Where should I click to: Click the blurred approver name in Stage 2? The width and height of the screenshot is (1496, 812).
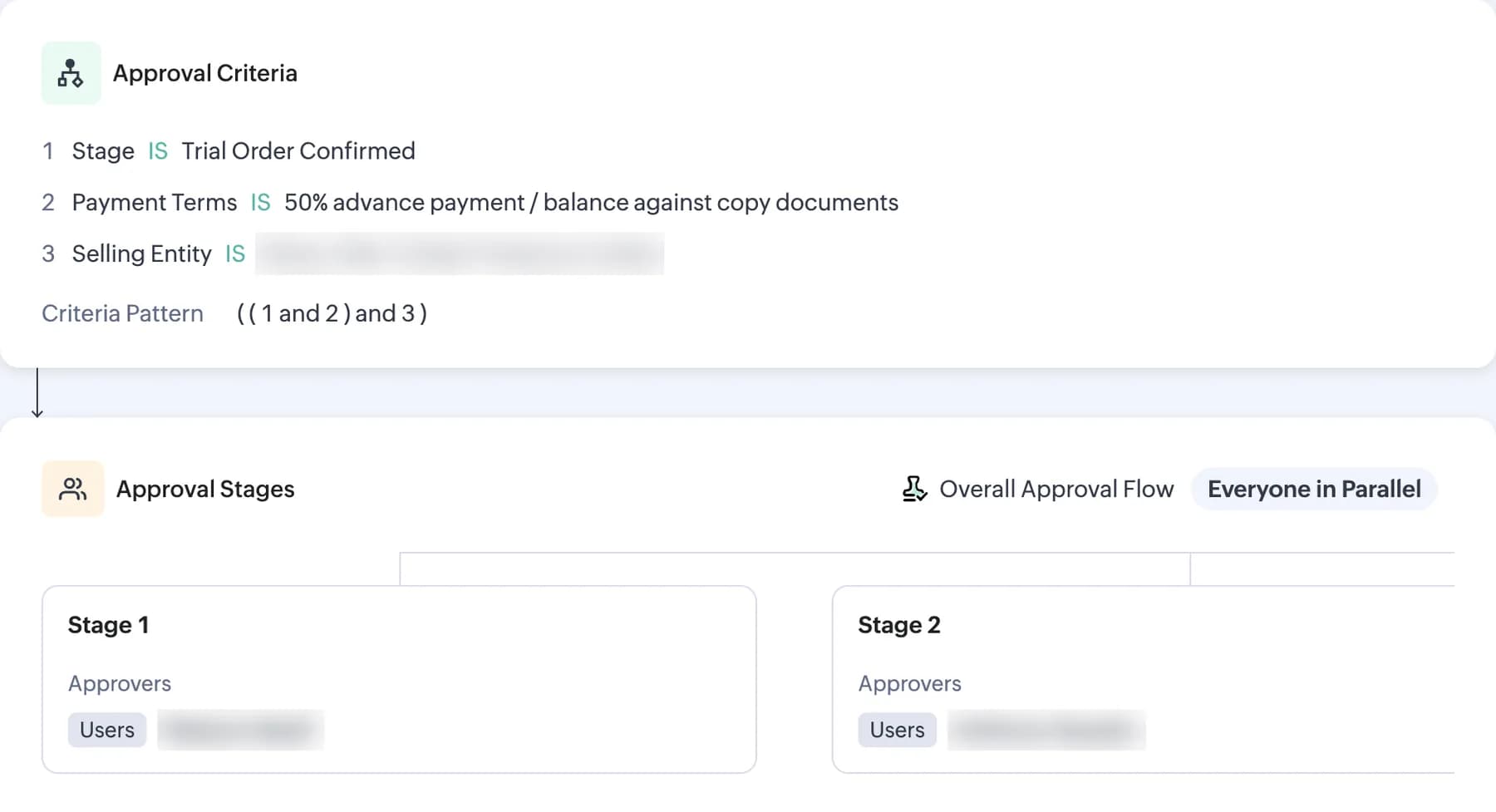click(x=1046, y=730)
